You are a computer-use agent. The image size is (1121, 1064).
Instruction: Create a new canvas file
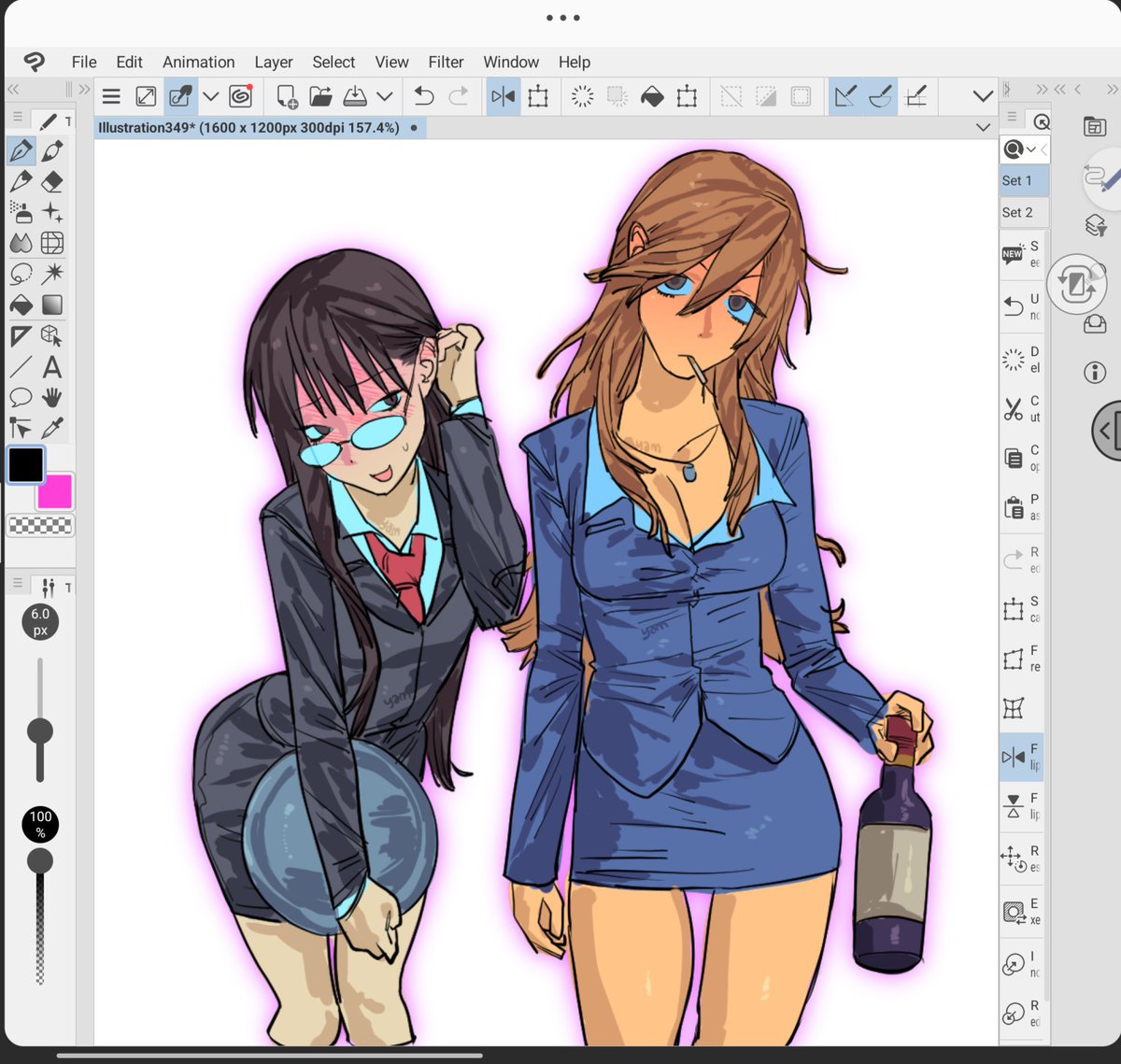tap(287, 96)
